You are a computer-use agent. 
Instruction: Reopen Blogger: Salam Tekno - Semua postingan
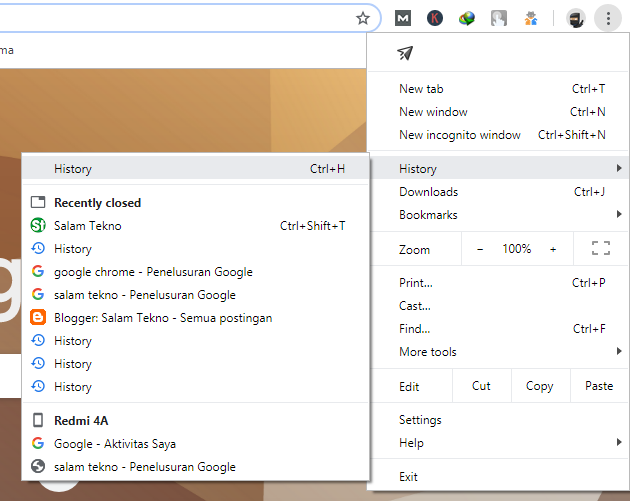click(x=196, y=317)
